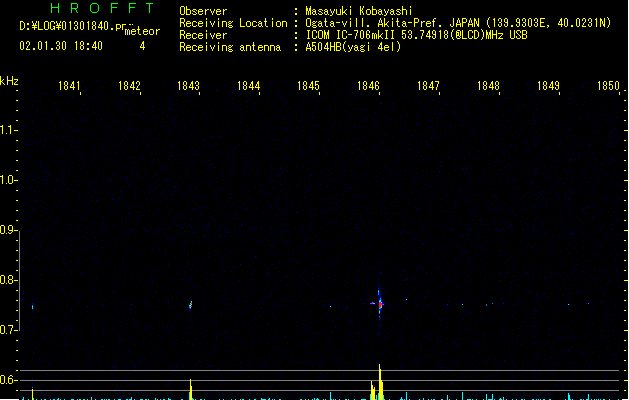The image size is (629, 400).
Task: Select observer name Masayuki Kobayashi
Action: (x=359, y=11)
